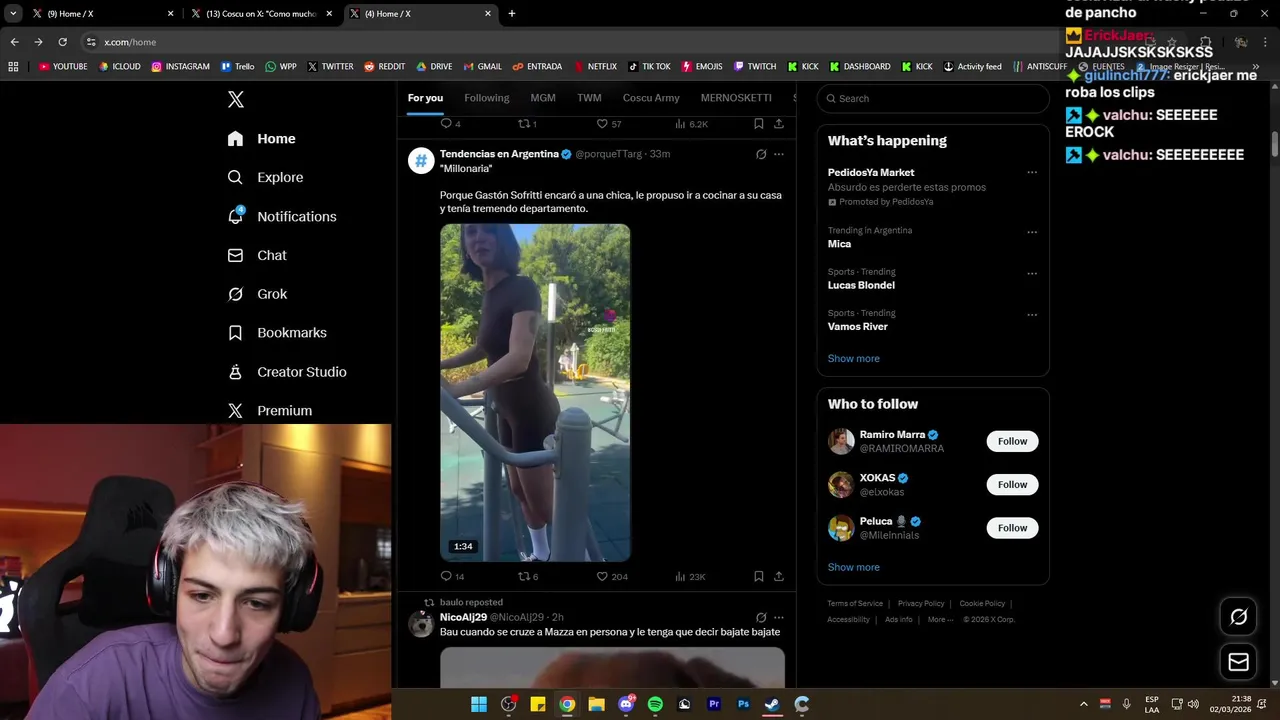Click the X search field

click(x=933, y=98)
